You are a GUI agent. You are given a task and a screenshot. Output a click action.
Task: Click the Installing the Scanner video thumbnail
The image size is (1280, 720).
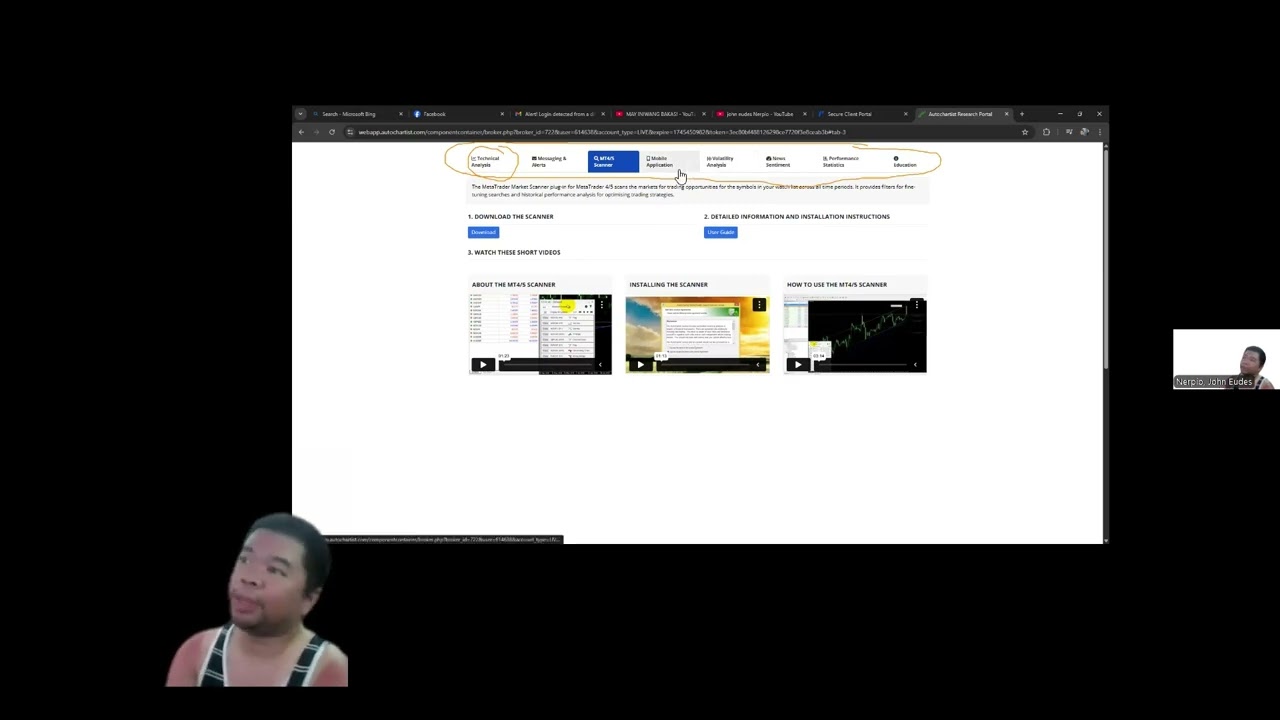697,333
